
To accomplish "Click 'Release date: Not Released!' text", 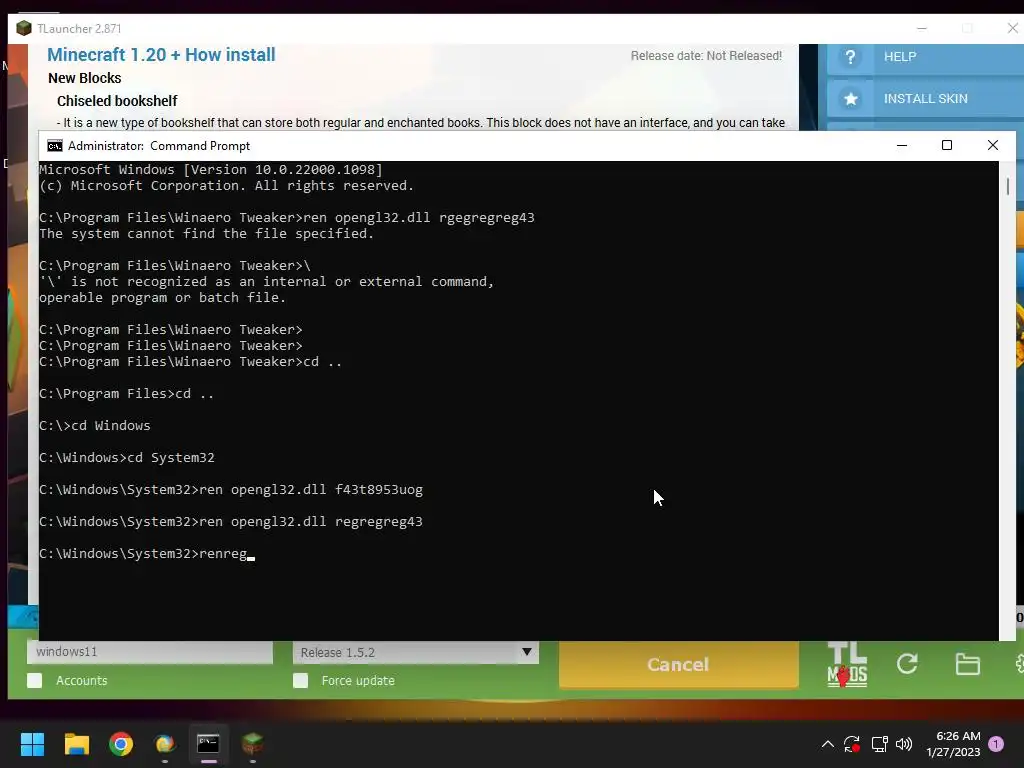I will coord(706,56).
